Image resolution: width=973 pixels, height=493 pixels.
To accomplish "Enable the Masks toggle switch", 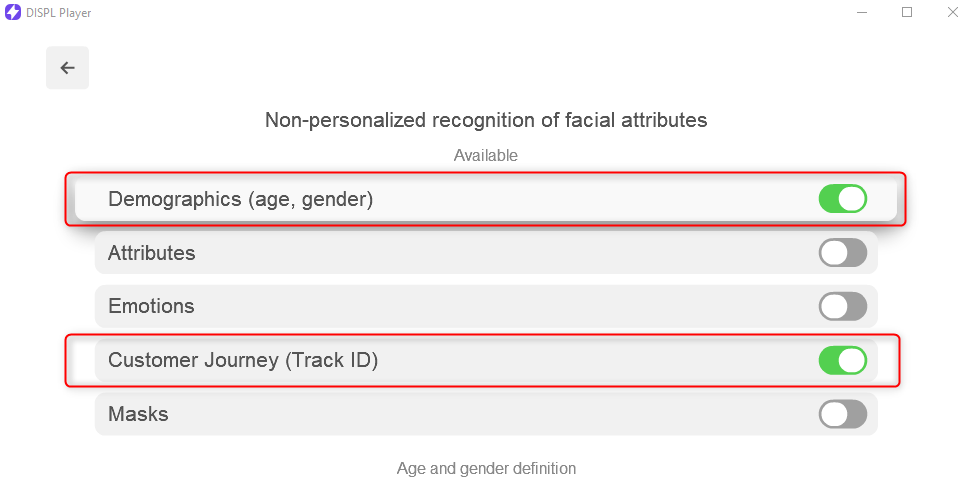I will [x=843, y=414].
